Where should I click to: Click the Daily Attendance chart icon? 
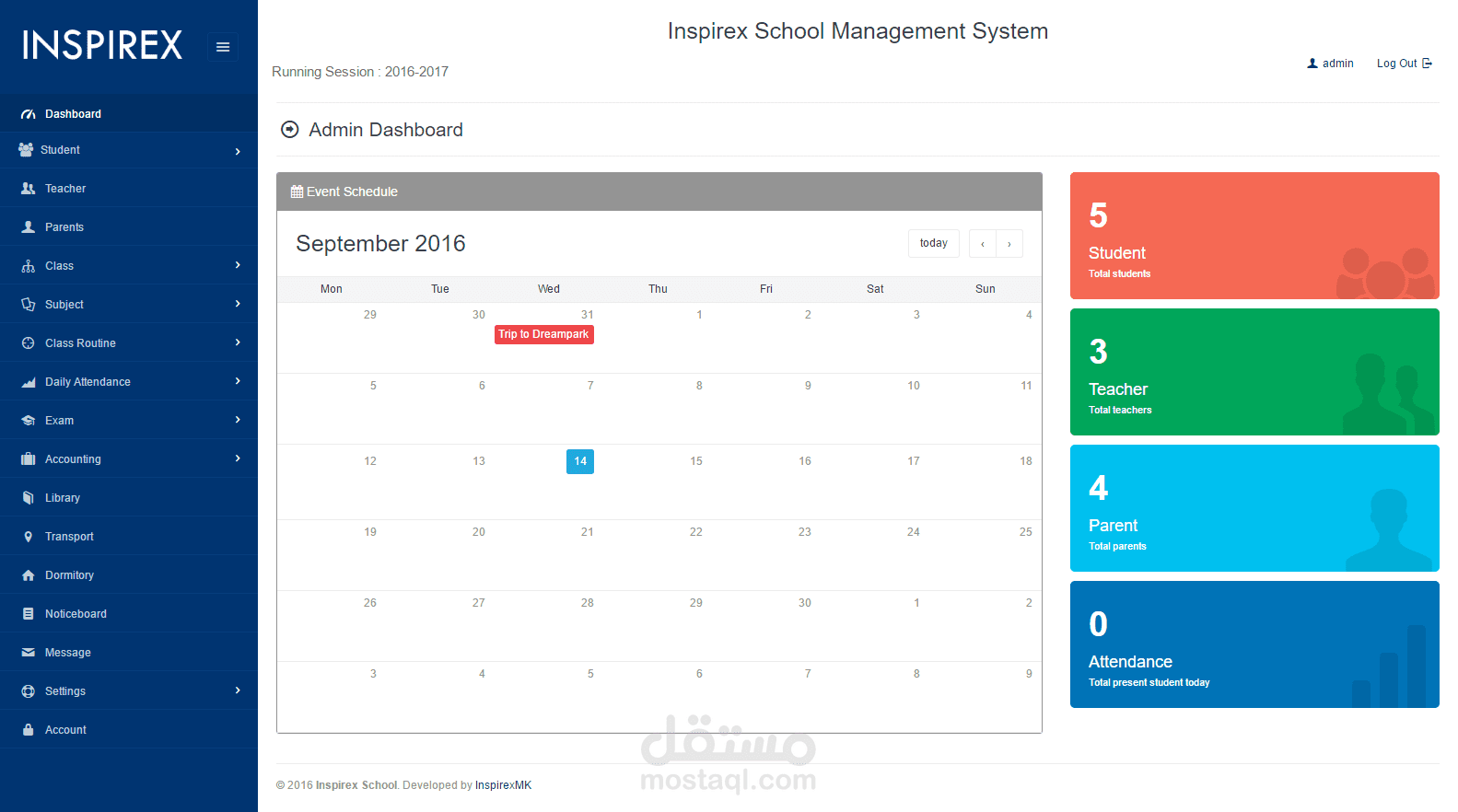tap(29, 382)
